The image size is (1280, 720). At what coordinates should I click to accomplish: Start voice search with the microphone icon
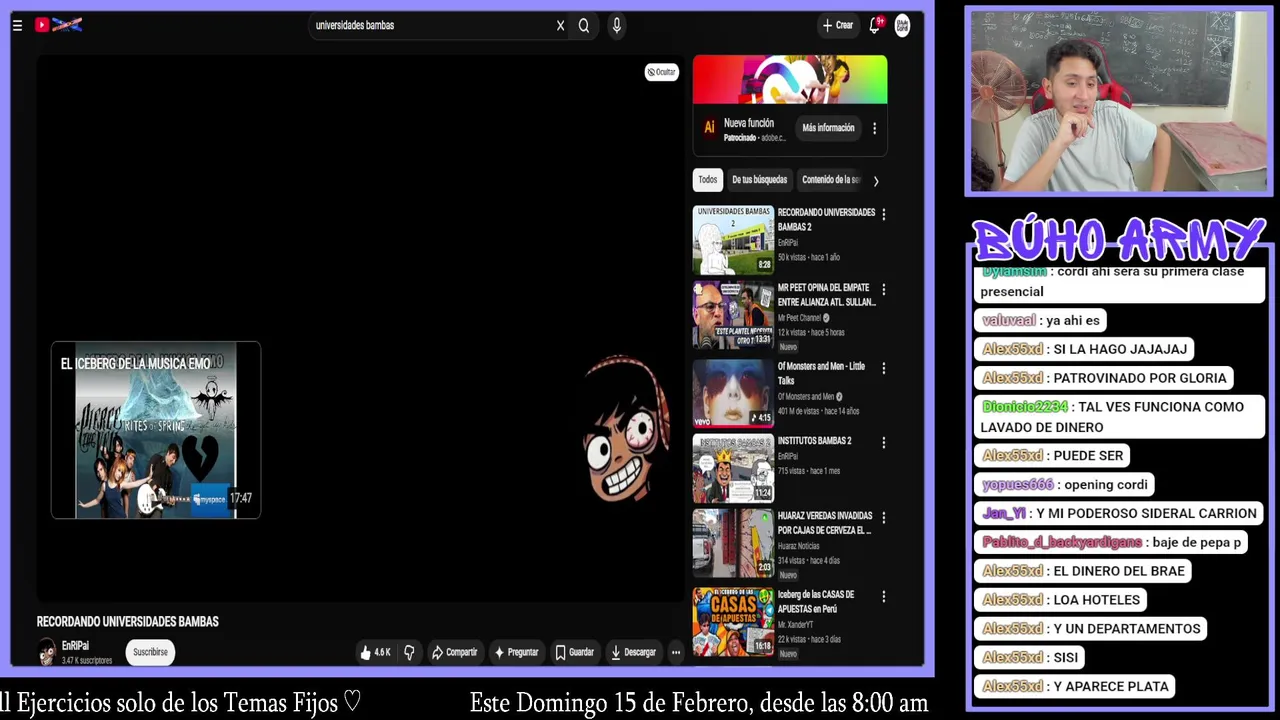(616, 26)
